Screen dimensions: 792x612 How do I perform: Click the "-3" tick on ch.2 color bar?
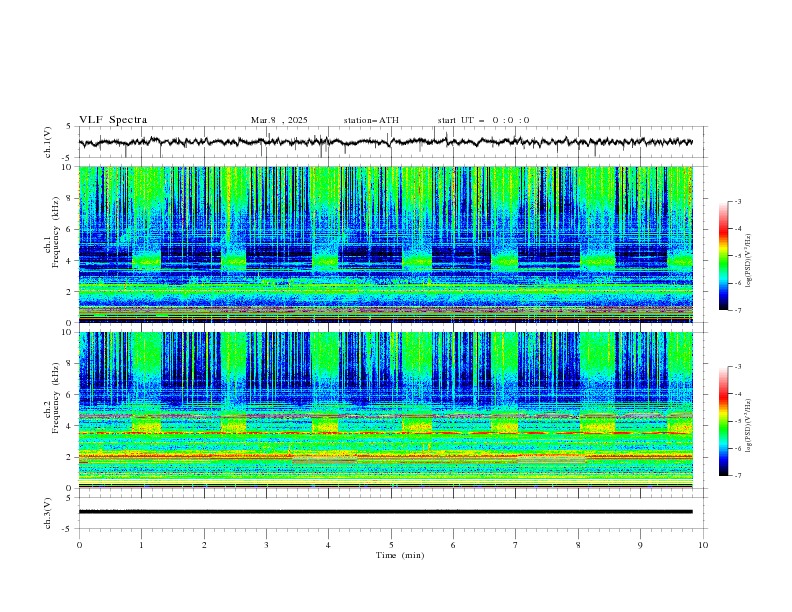coord(737,367)
